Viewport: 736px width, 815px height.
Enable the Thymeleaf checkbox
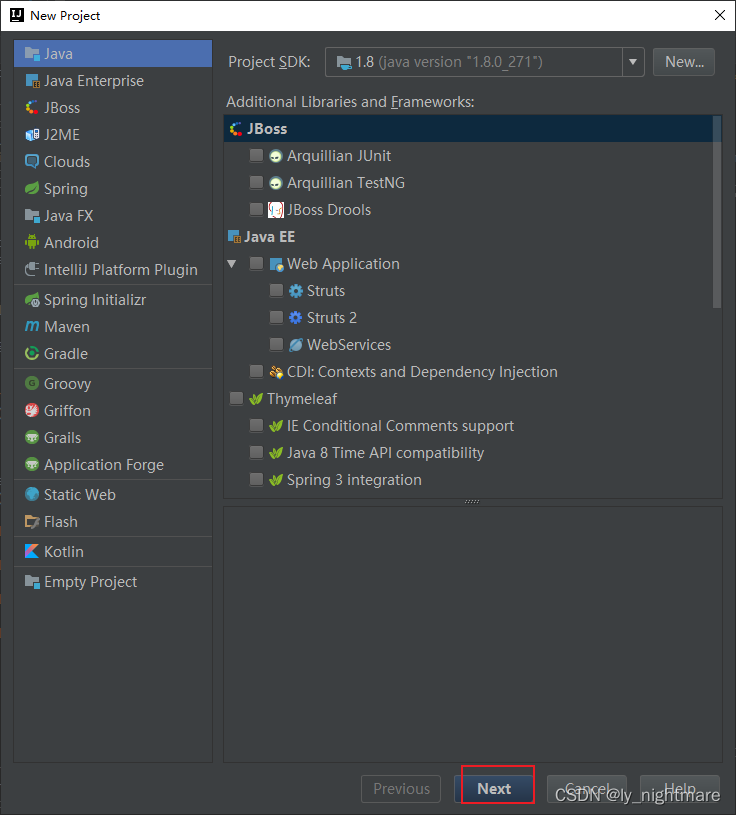pyautogui.click(x=236, y=399)
